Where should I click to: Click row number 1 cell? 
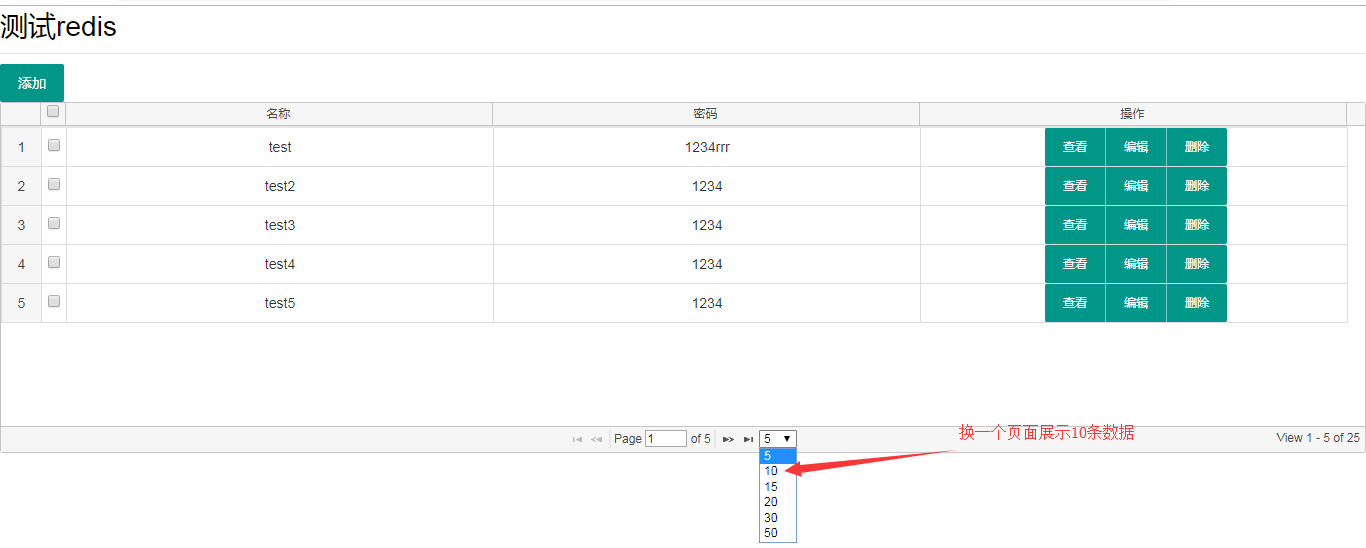point(21,147)
